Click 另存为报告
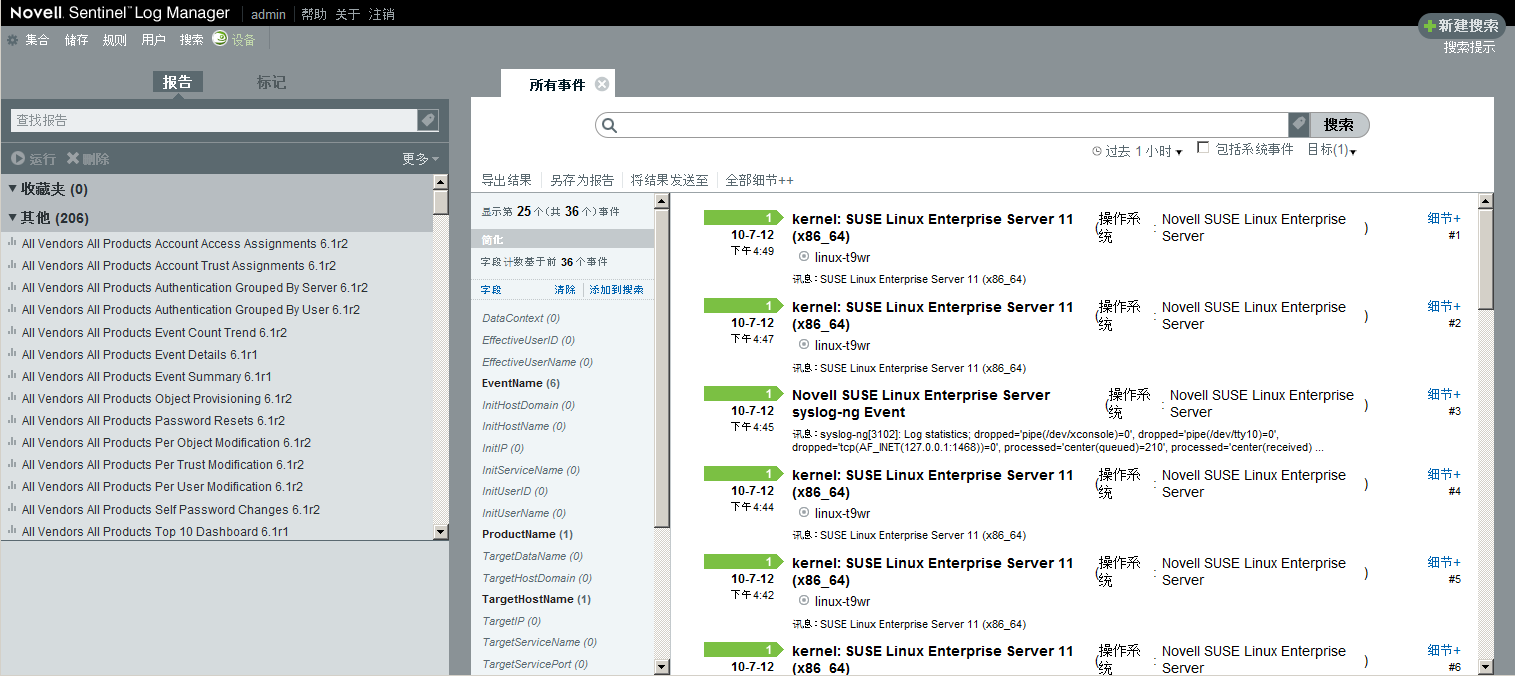The height and width of the screenshot is (676, 1515). pos(582,180)
